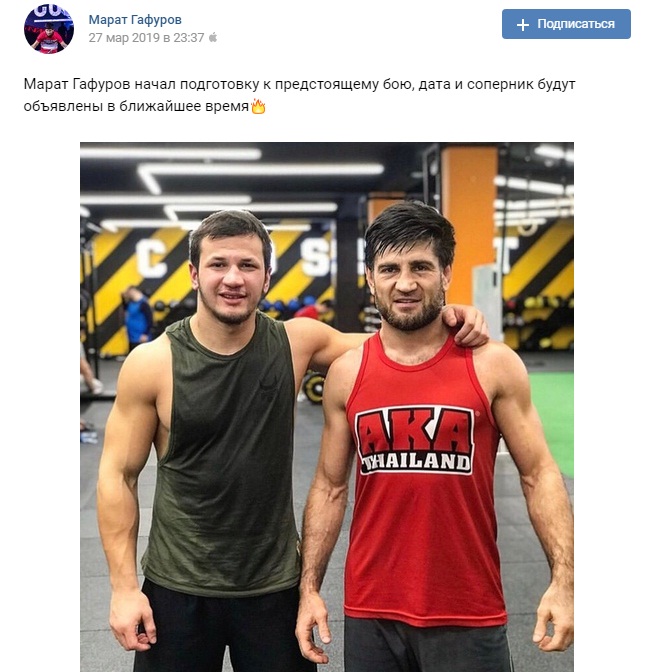Open the post timestamp 27 мар 2019
Viewport: 655px width, 672px height.
[147, 38]
